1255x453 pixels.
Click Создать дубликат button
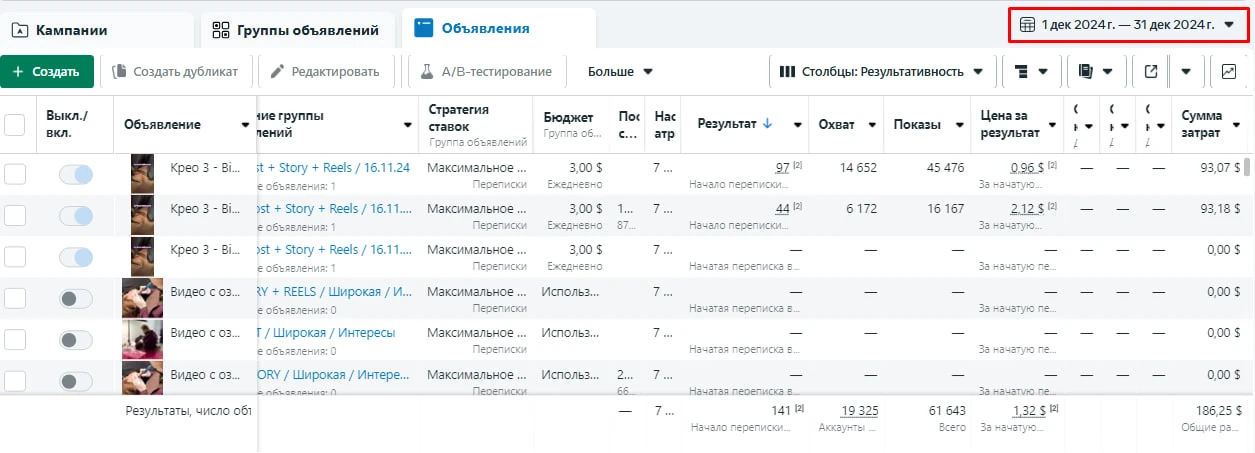tap(175, 72)
